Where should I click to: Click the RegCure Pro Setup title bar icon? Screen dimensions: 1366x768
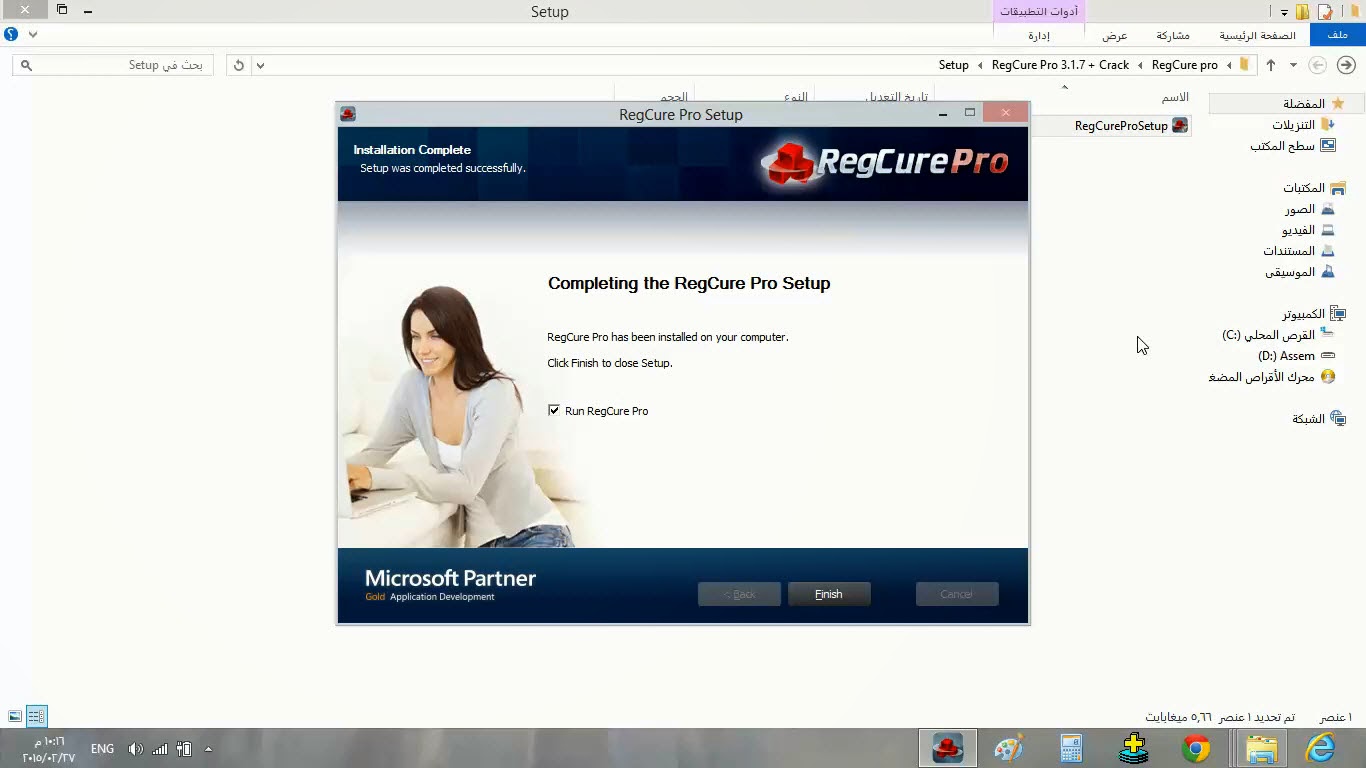click(x=348, y=114)
